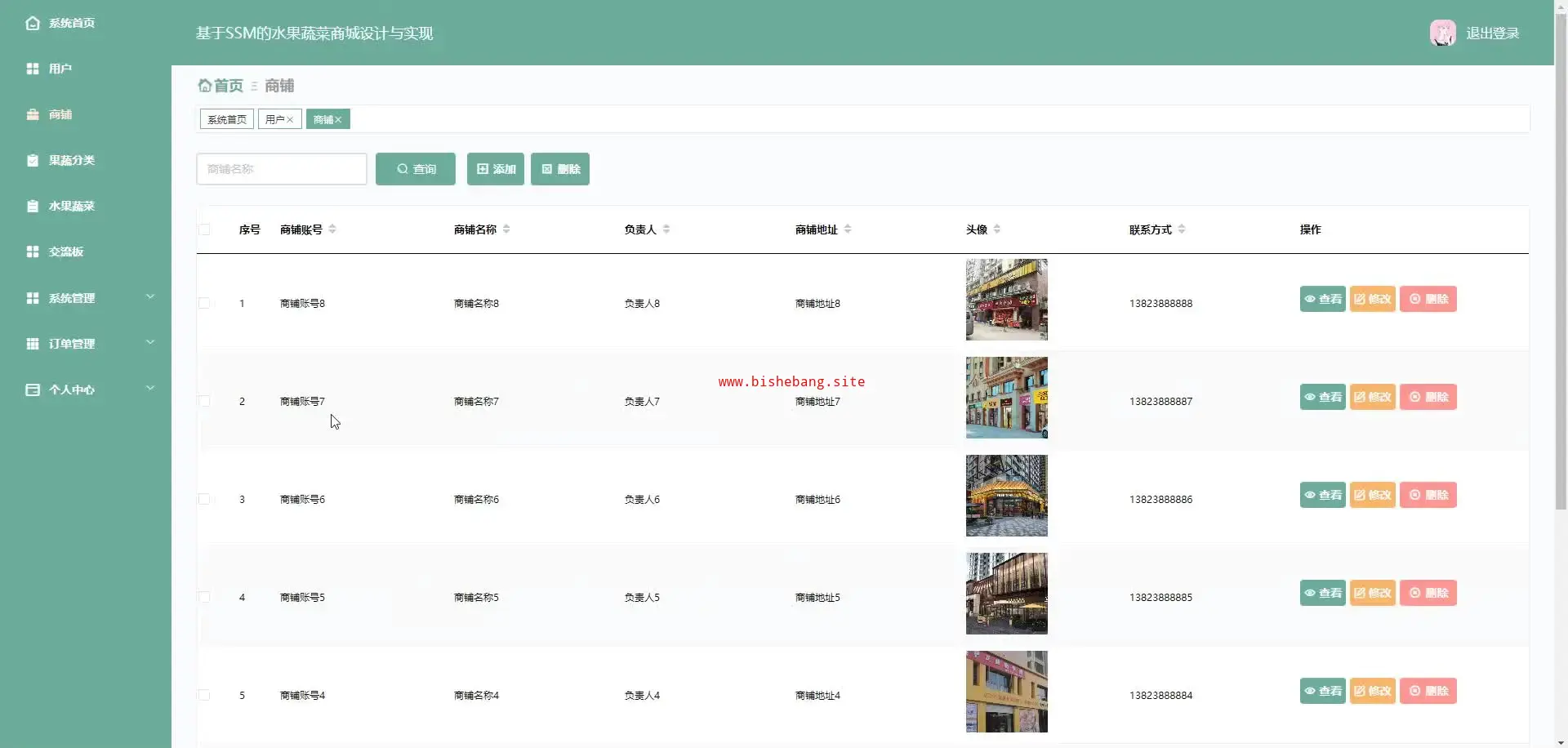Click the 商铺名称 search input field

(x=282, y=169)
